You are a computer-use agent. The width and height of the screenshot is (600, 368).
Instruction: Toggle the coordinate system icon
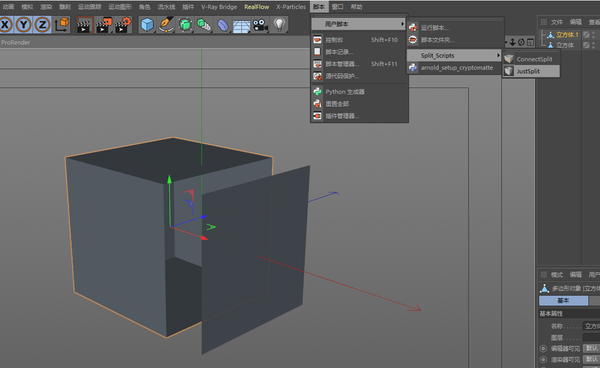(62, 24)
